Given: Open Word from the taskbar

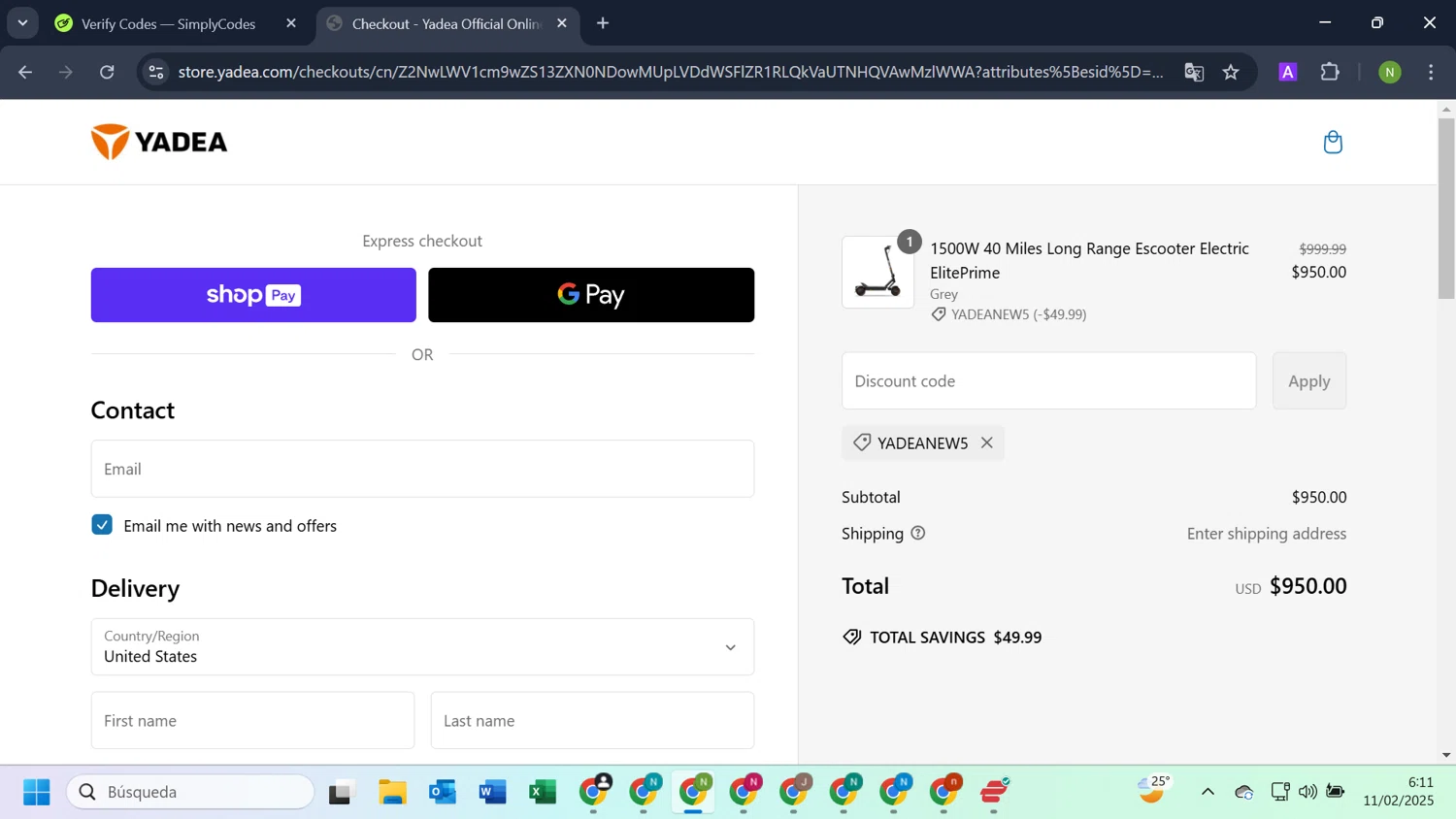Looking at the screenshot, I should click(x=493, y=792).
